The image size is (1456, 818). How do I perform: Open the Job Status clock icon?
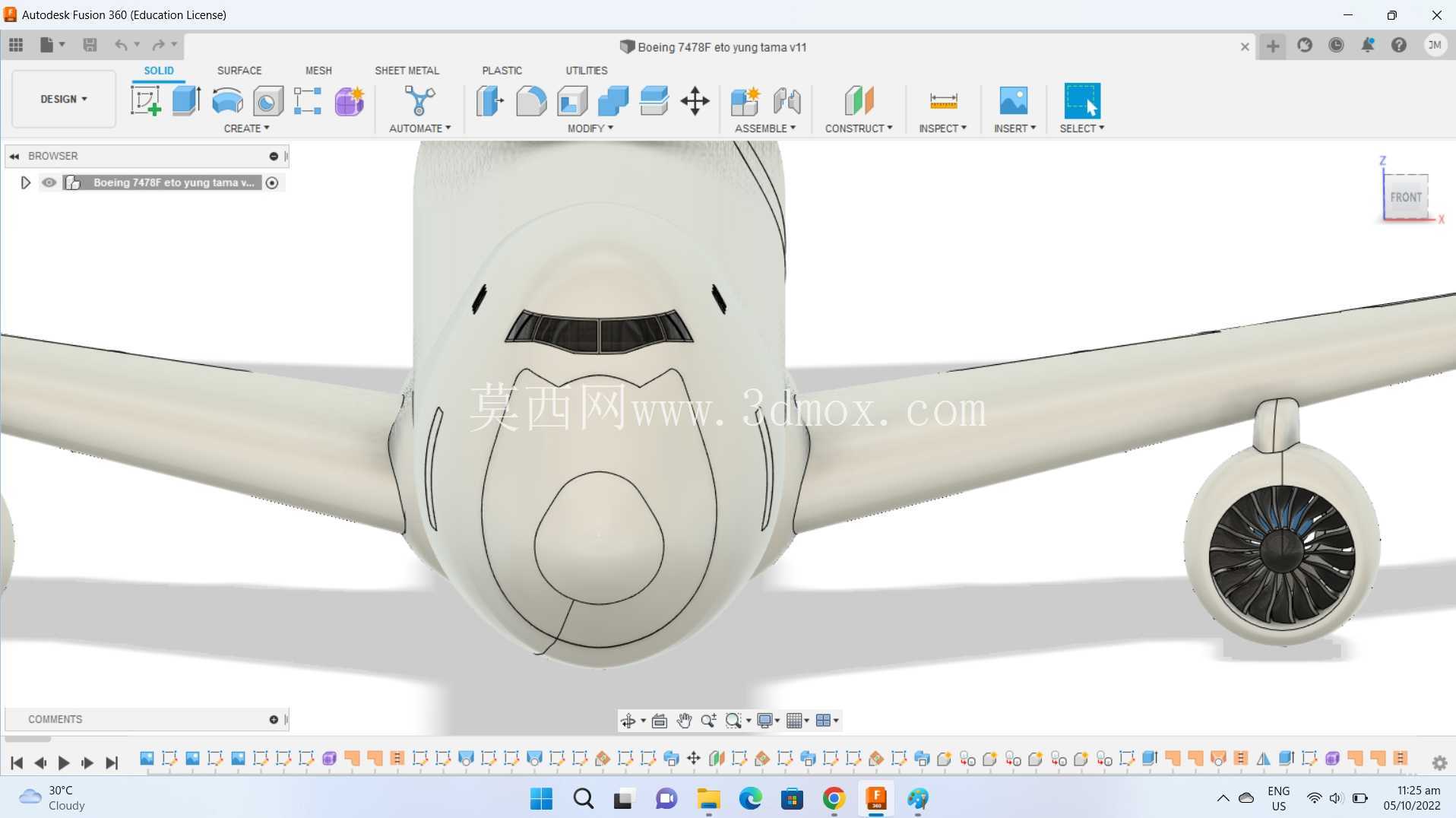coord(1336,46)
